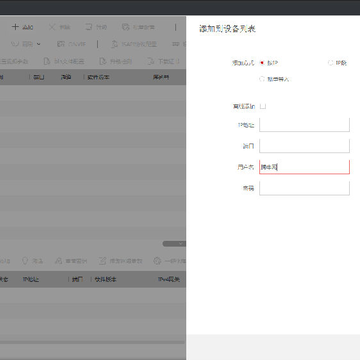Select the IP段 radio button
The width and height of the screenshot is (360, 360).
330,63
